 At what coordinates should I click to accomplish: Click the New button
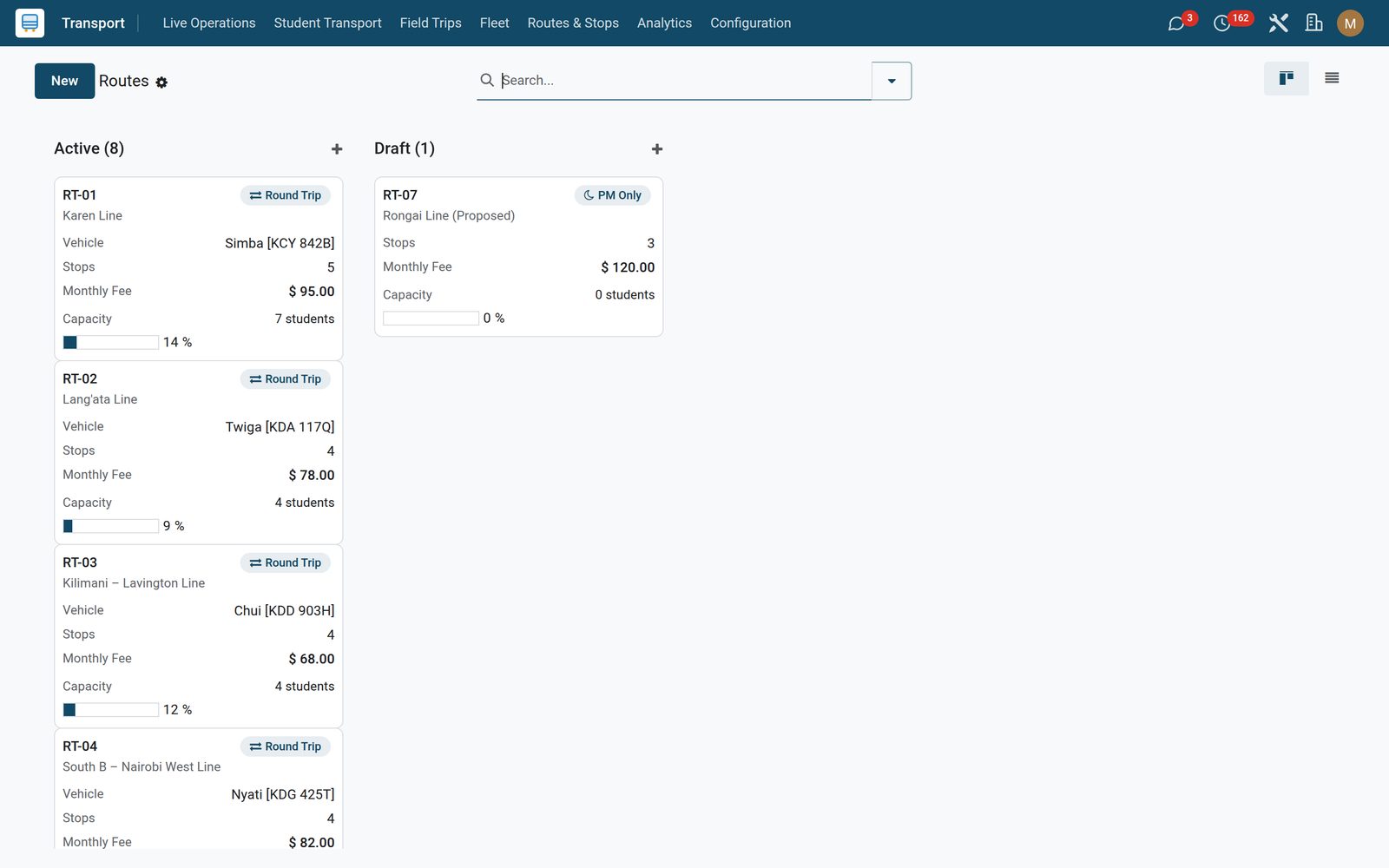64,81
